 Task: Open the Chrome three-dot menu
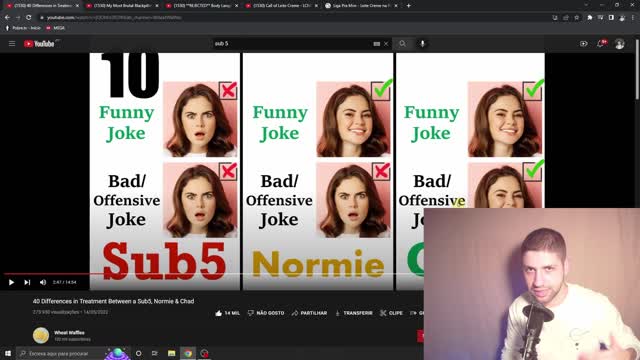click(x=633, y=18)
